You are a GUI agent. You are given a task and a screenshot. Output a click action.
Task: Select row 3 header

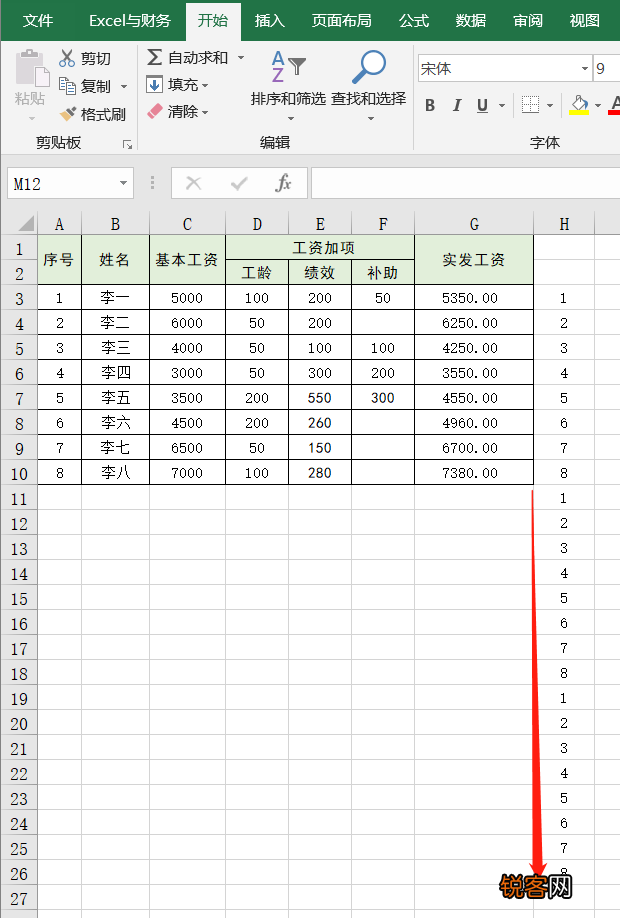[x=19, y=299]
